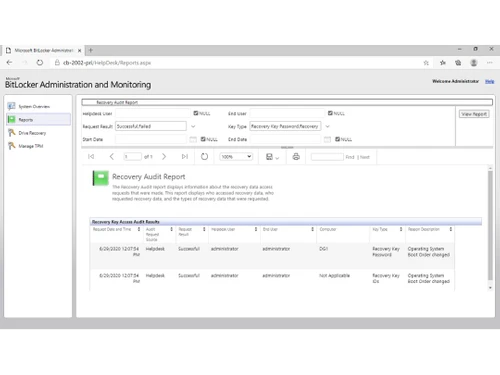Sort by Audit Request Source column
This screenshot has height=375, width=500.
tap(172, 229)
